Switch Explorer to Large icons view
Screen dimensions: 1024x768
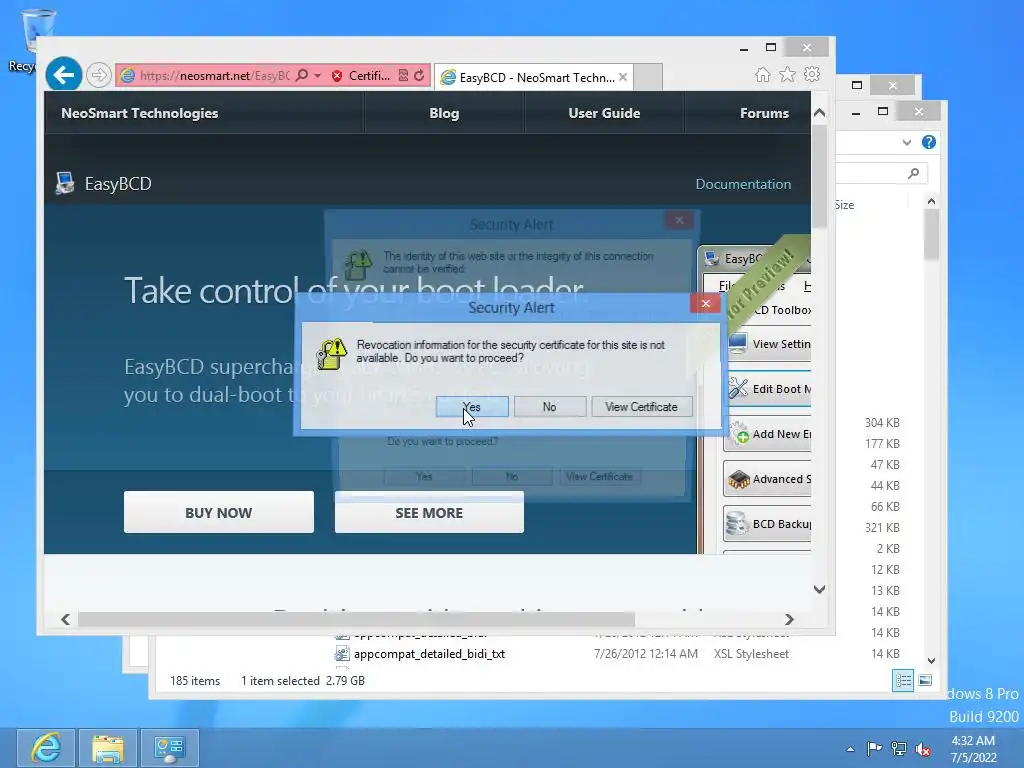(925, 680)
